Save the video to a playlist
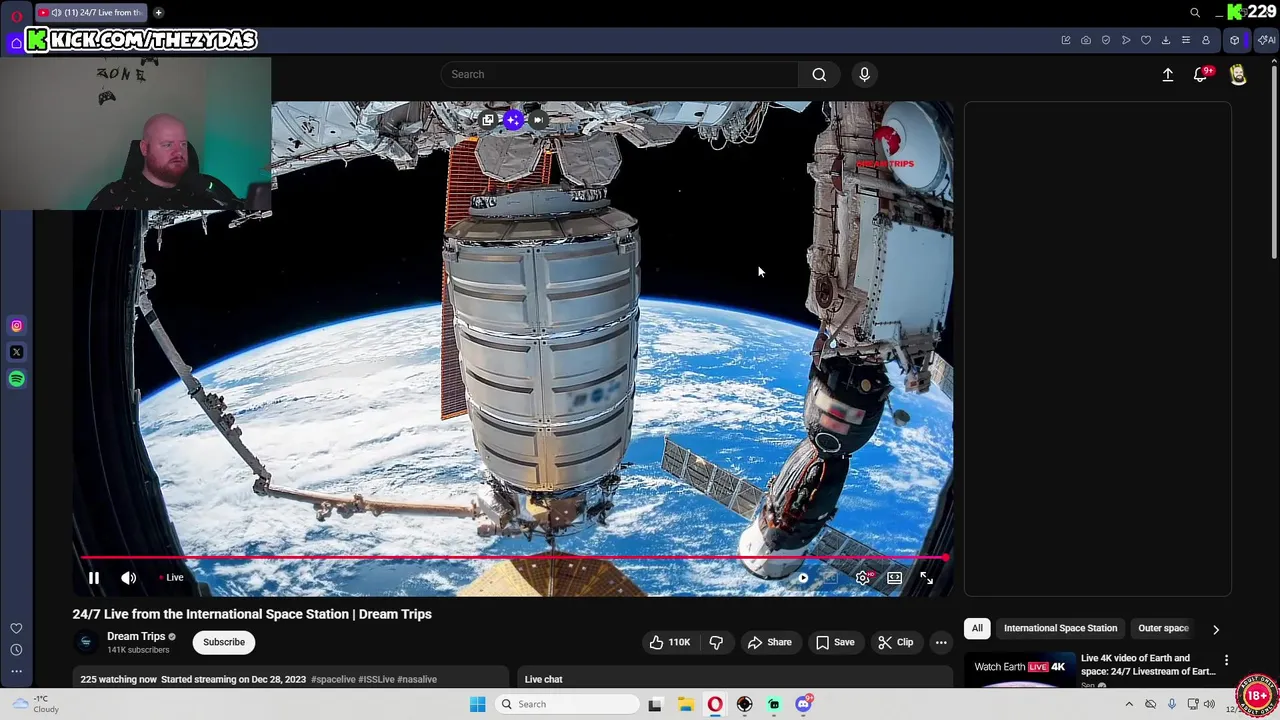Viewport: 1280px width, 720px height. [x=836, y=642]
